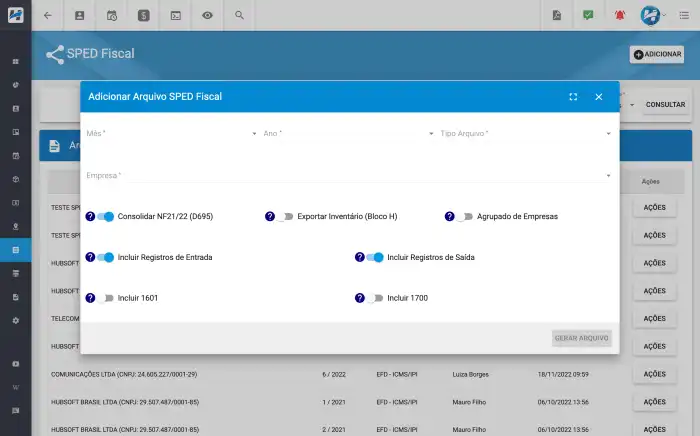Click the CONSULTAR button
The image size is (700, 436).
[x=665, y=104]
